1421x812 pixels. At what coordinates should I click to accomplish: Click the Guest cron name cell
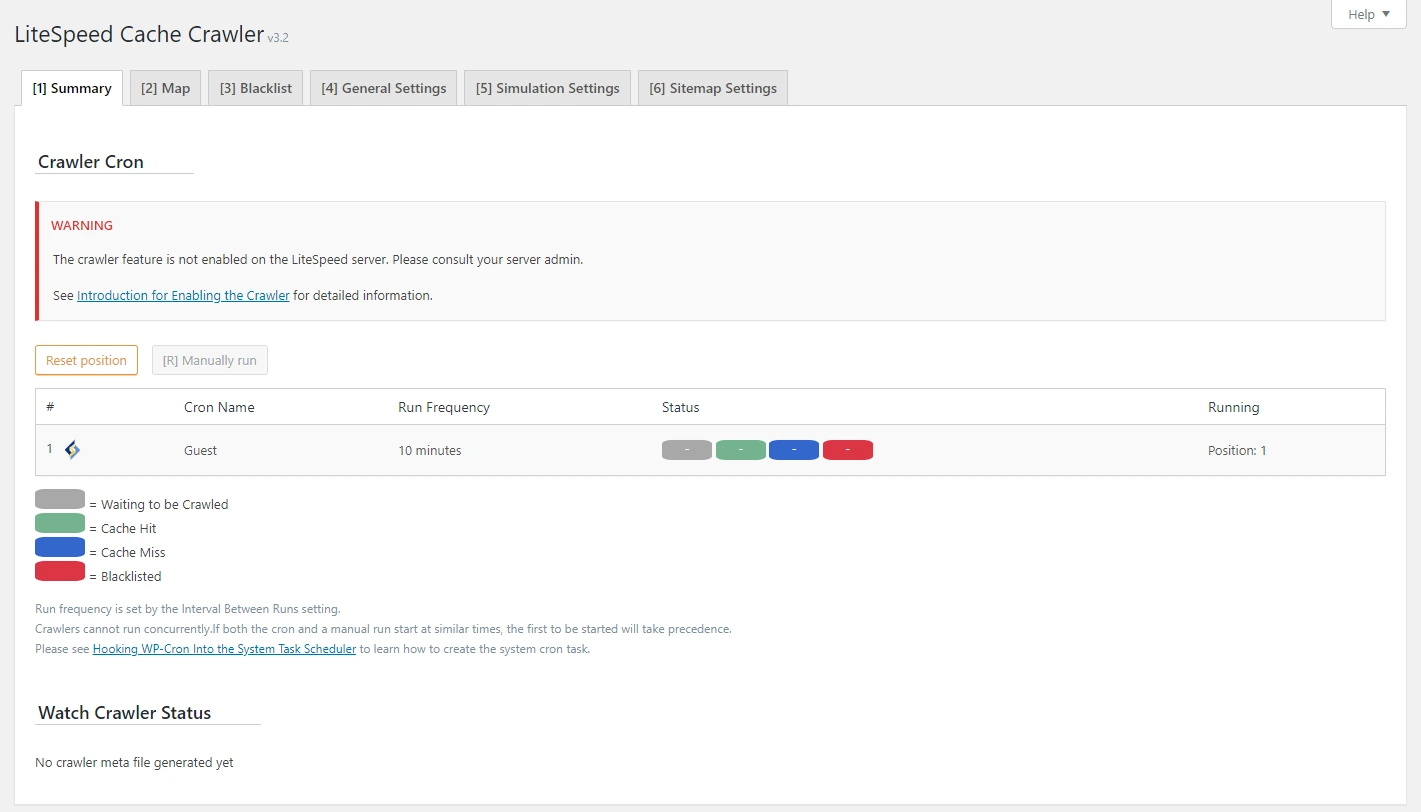coord(201,450)
